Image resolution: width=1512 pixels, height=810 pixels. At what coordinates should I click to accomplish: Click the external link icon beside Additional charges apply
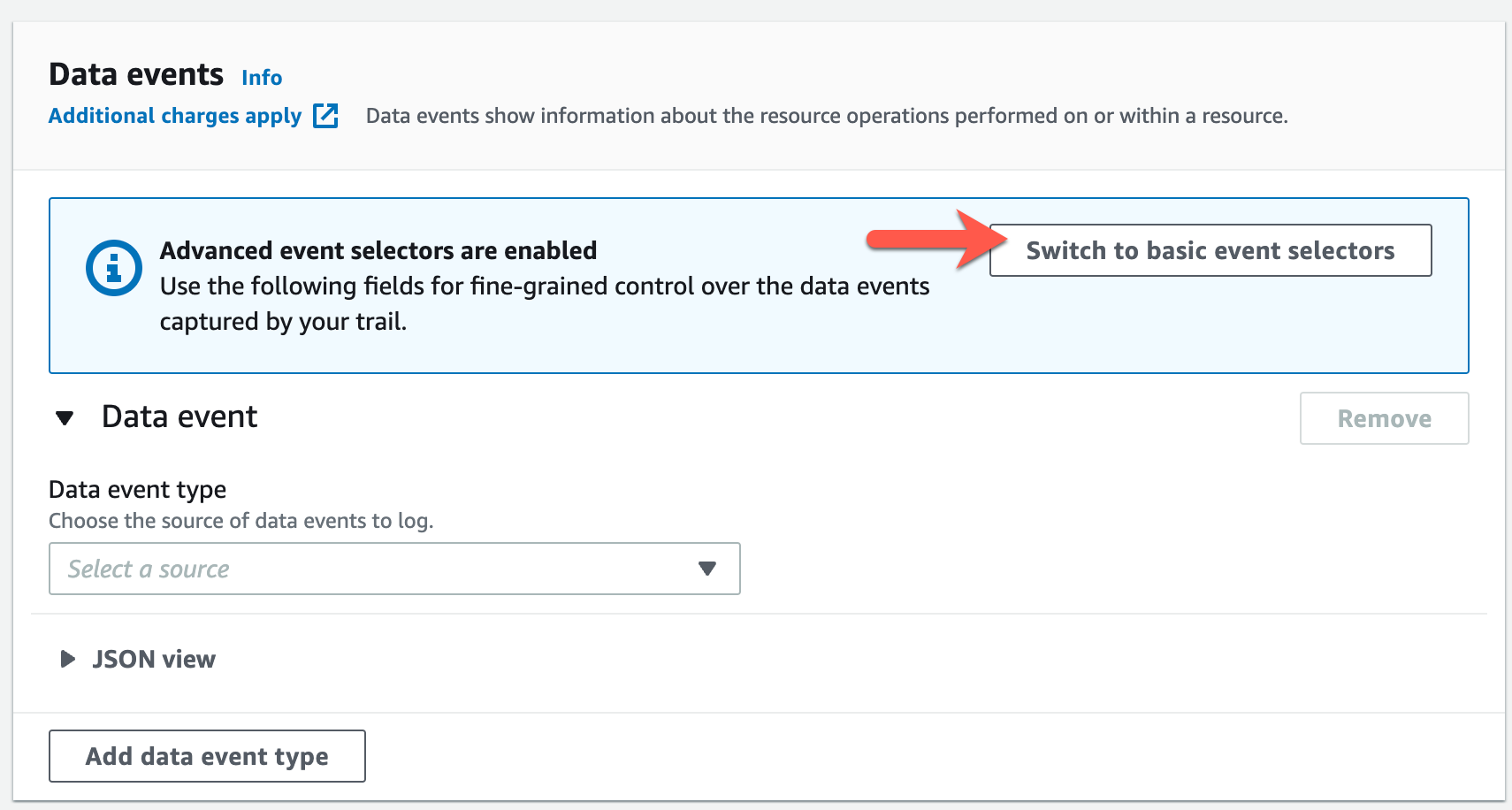[326, 115]
